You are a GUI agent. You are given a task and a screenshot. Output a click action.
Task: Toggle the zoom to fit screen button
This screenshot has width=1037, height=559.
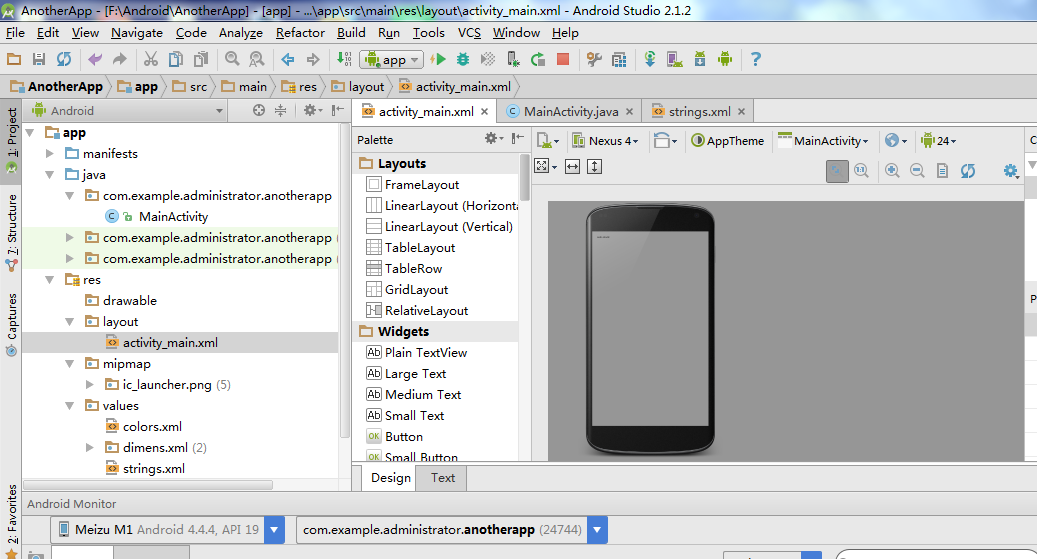pyautogui.click(x=837, y=171)
